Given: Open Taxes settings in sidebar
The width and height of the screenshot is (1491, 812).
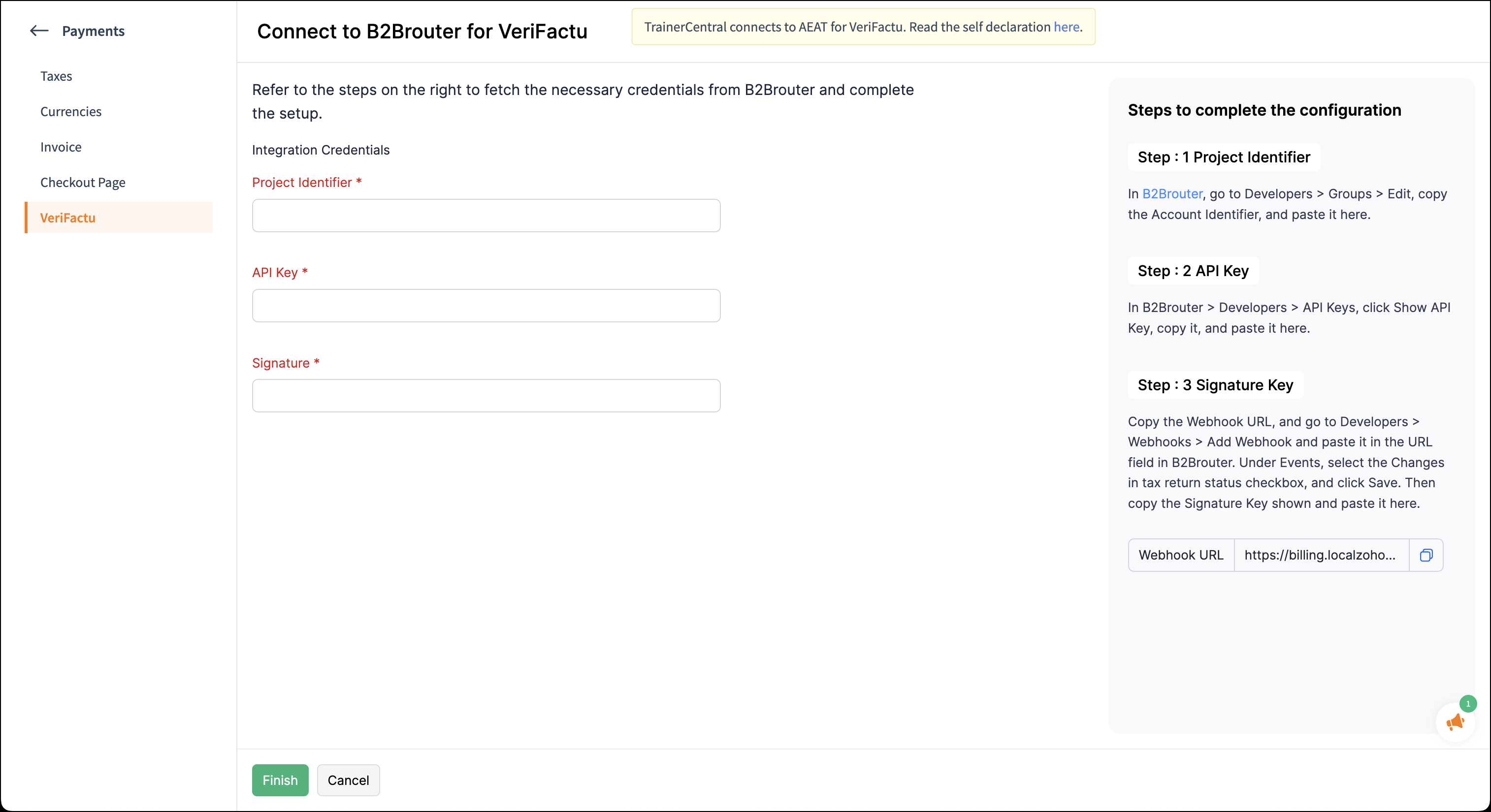Looking at the screenshot, I should pyautogui.click(x=56, y=76).
